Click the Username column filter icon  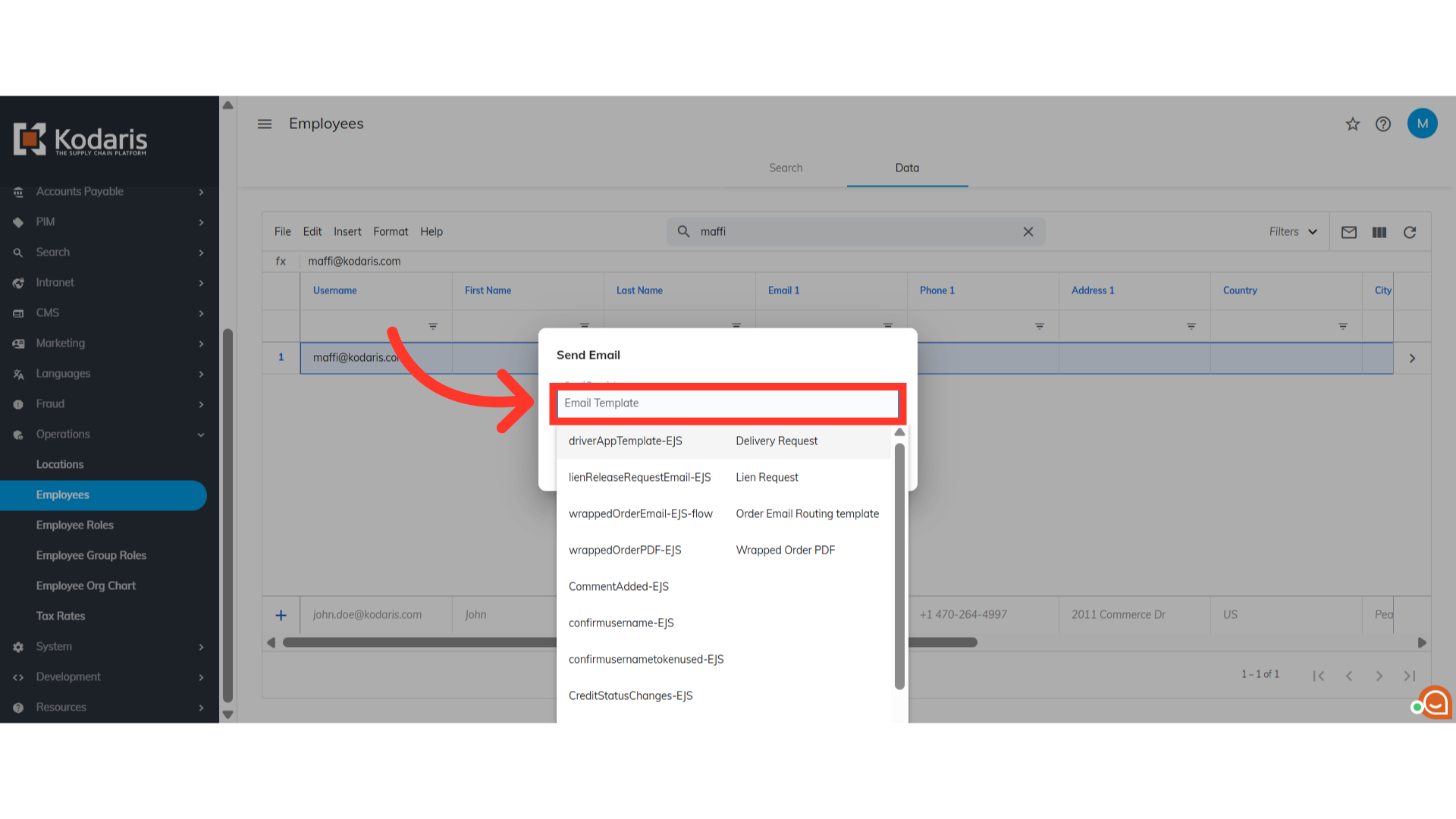tap(432, 326)
